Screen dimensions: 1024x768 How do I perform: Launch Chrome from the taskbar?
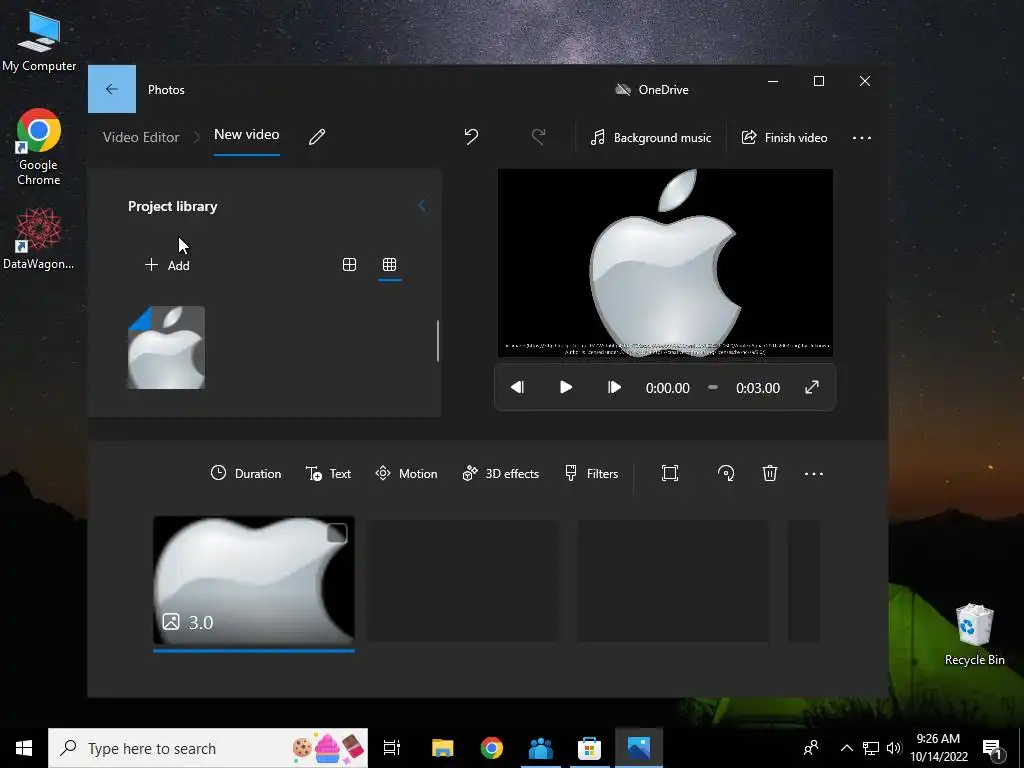(x=492, y=748)
